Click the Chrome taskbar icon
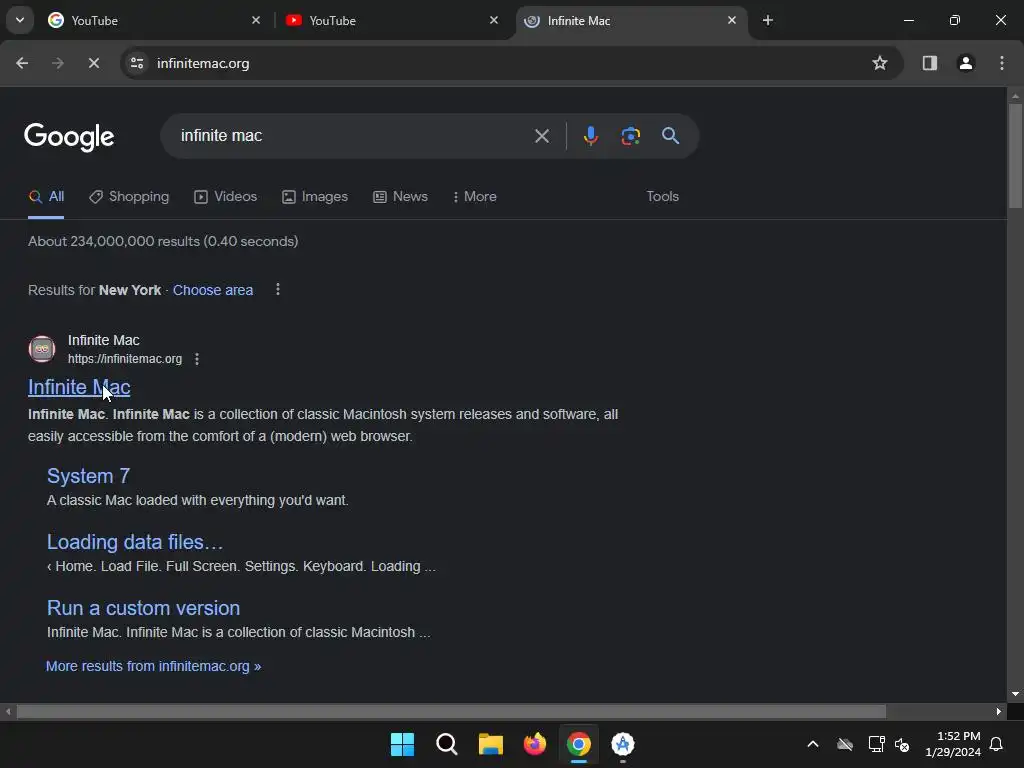Viewport: 1024px width, 768px height. click(579, 744)
